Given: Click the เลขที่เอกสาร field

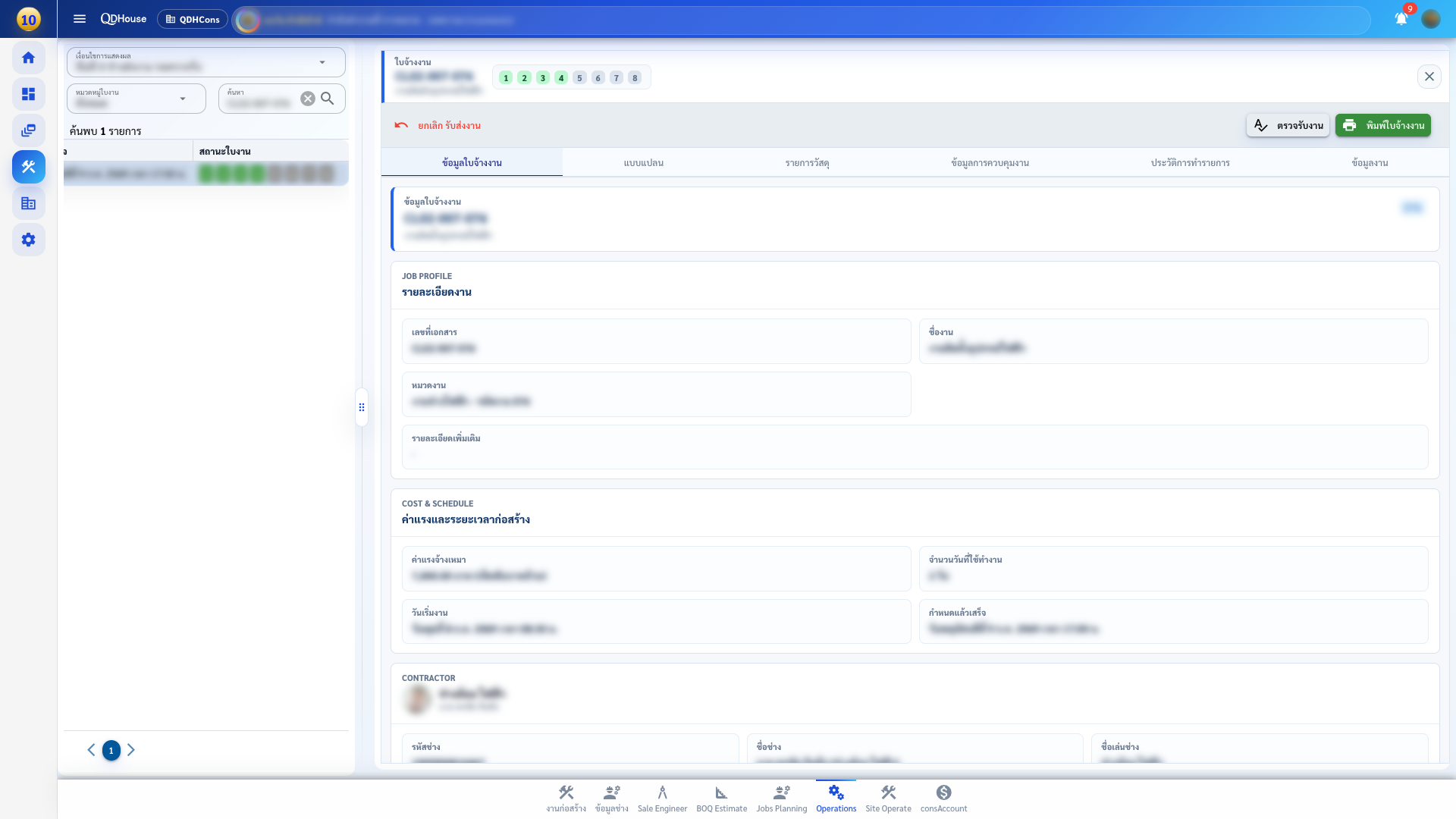Looking at the screenshot, I should 656,341.
